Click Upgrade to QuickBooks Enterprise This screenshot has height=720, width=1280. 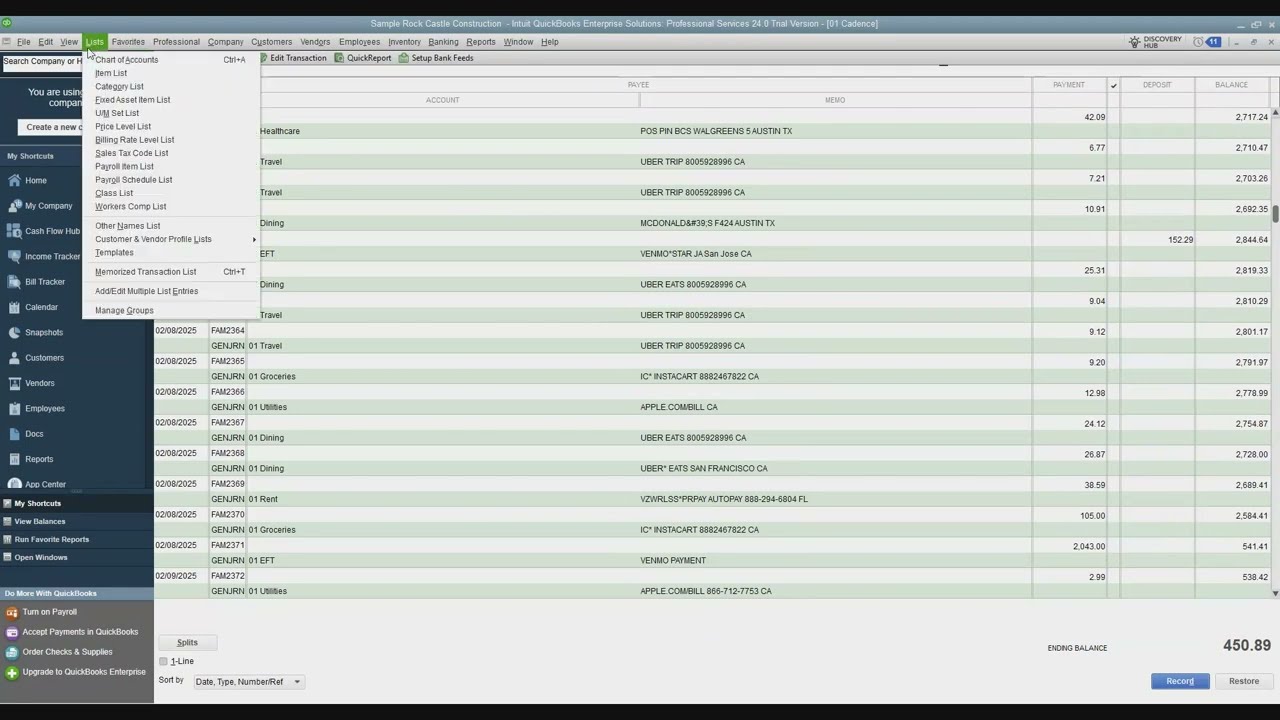84,672
